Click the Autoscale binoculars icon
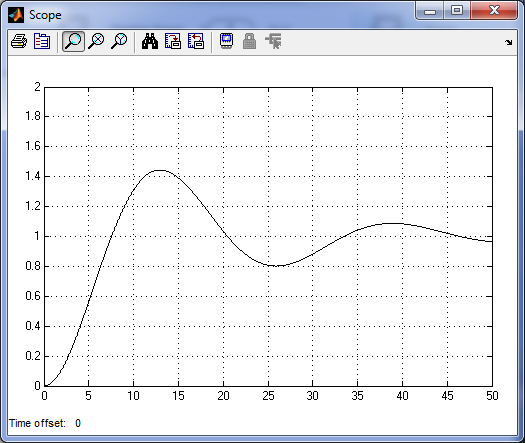 pyautogui.click(x=150, y=42)
